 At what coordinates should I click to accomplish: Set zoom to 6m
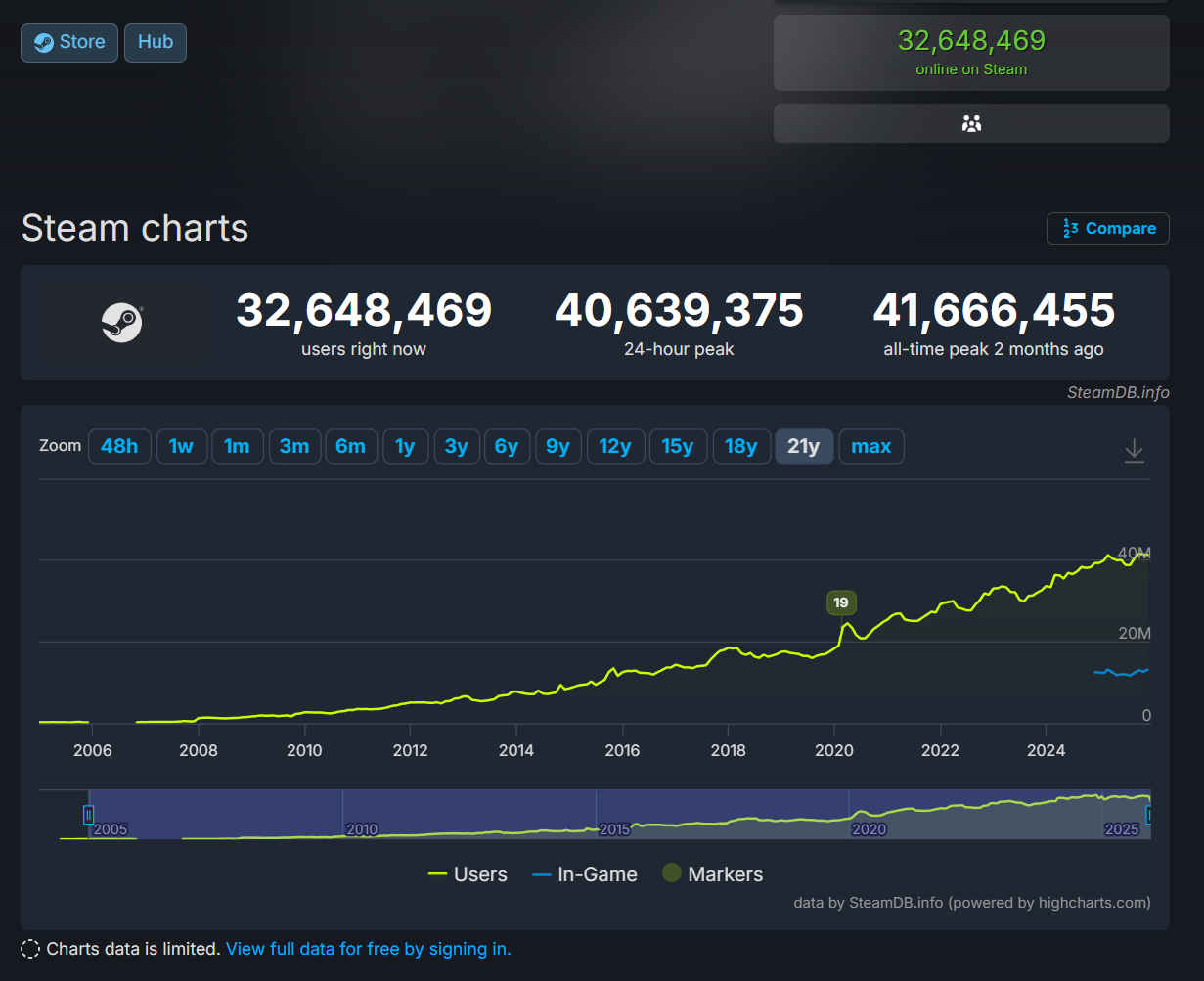coord(350,446)
